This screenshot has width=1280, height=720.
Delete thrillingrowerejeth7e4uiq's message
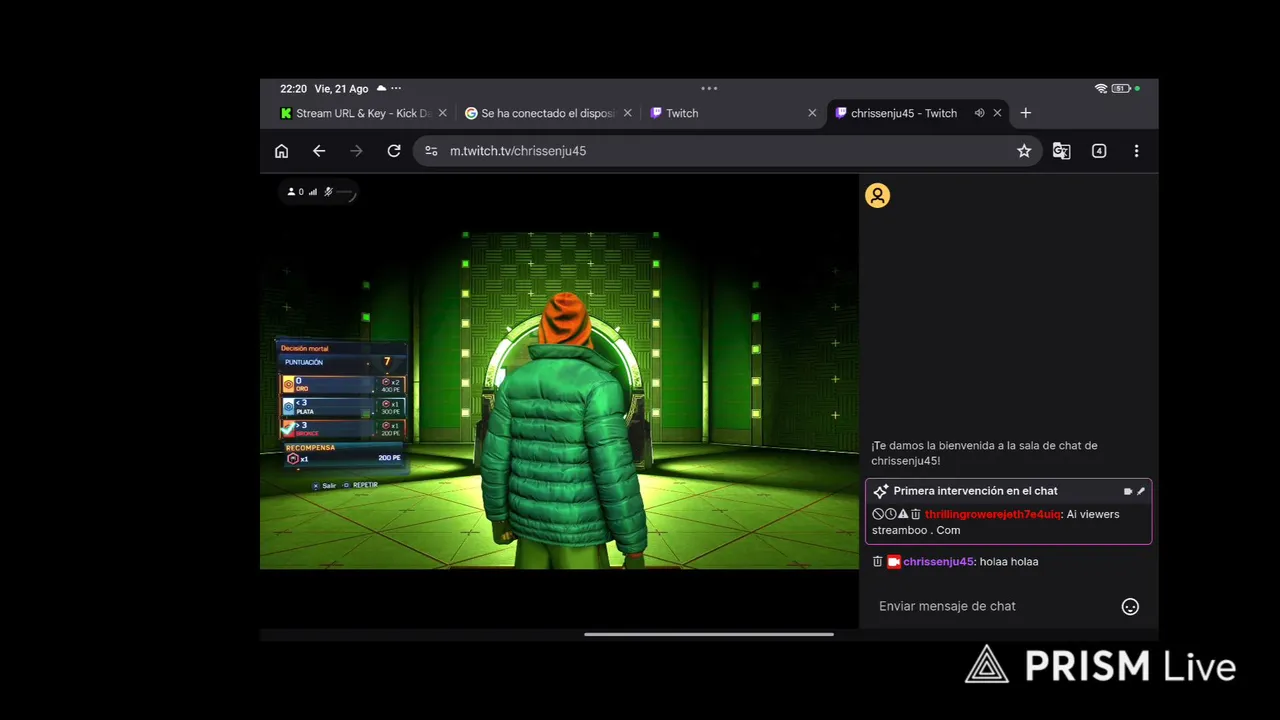915,514
